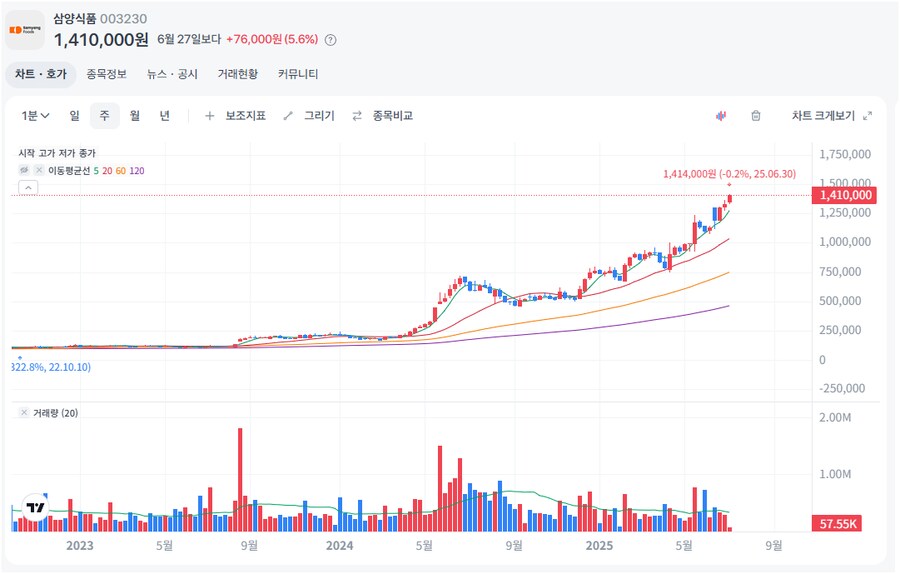Click the swap arrows icon beside 종목비교
The image size is (900, 574).
click(357, 116)
